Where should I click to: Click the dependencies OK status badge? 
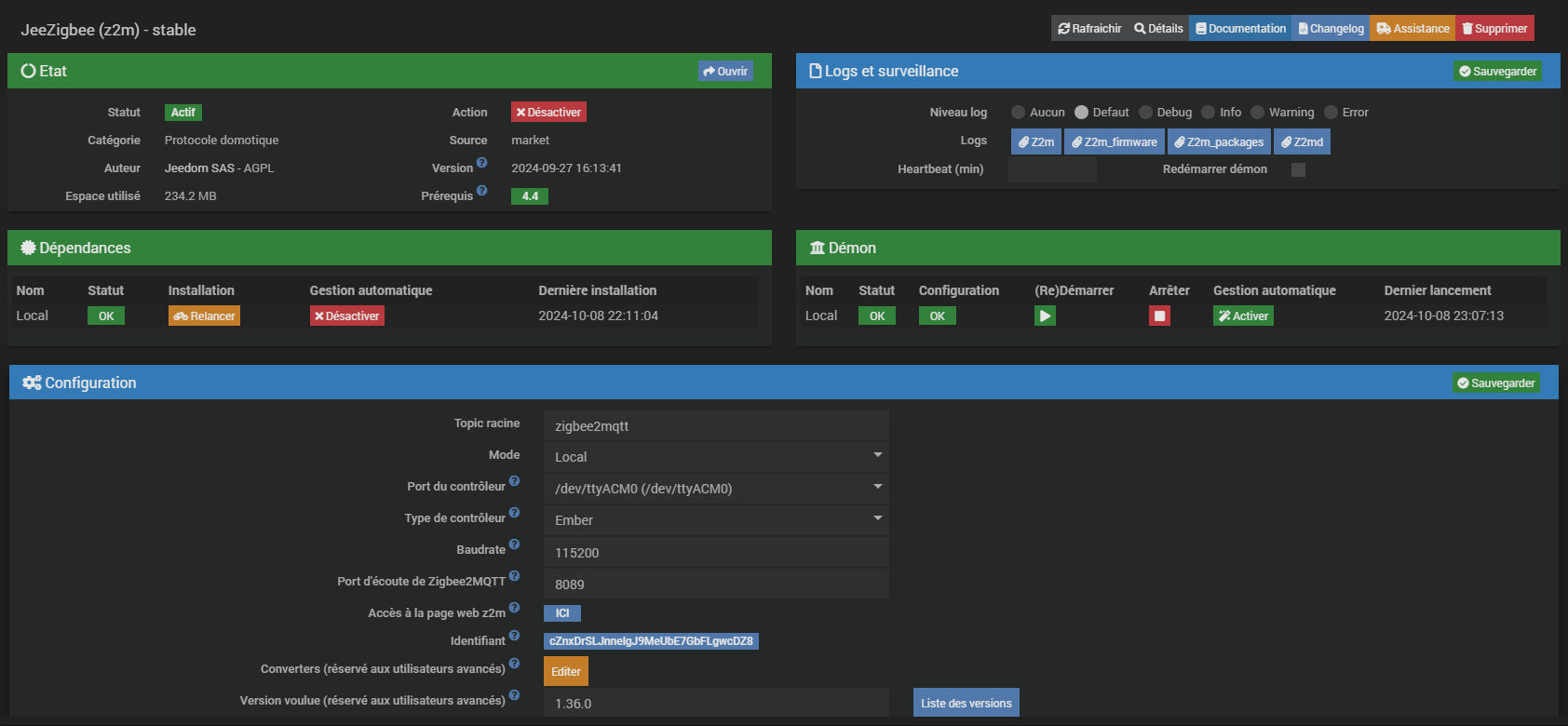coord(106,316)
